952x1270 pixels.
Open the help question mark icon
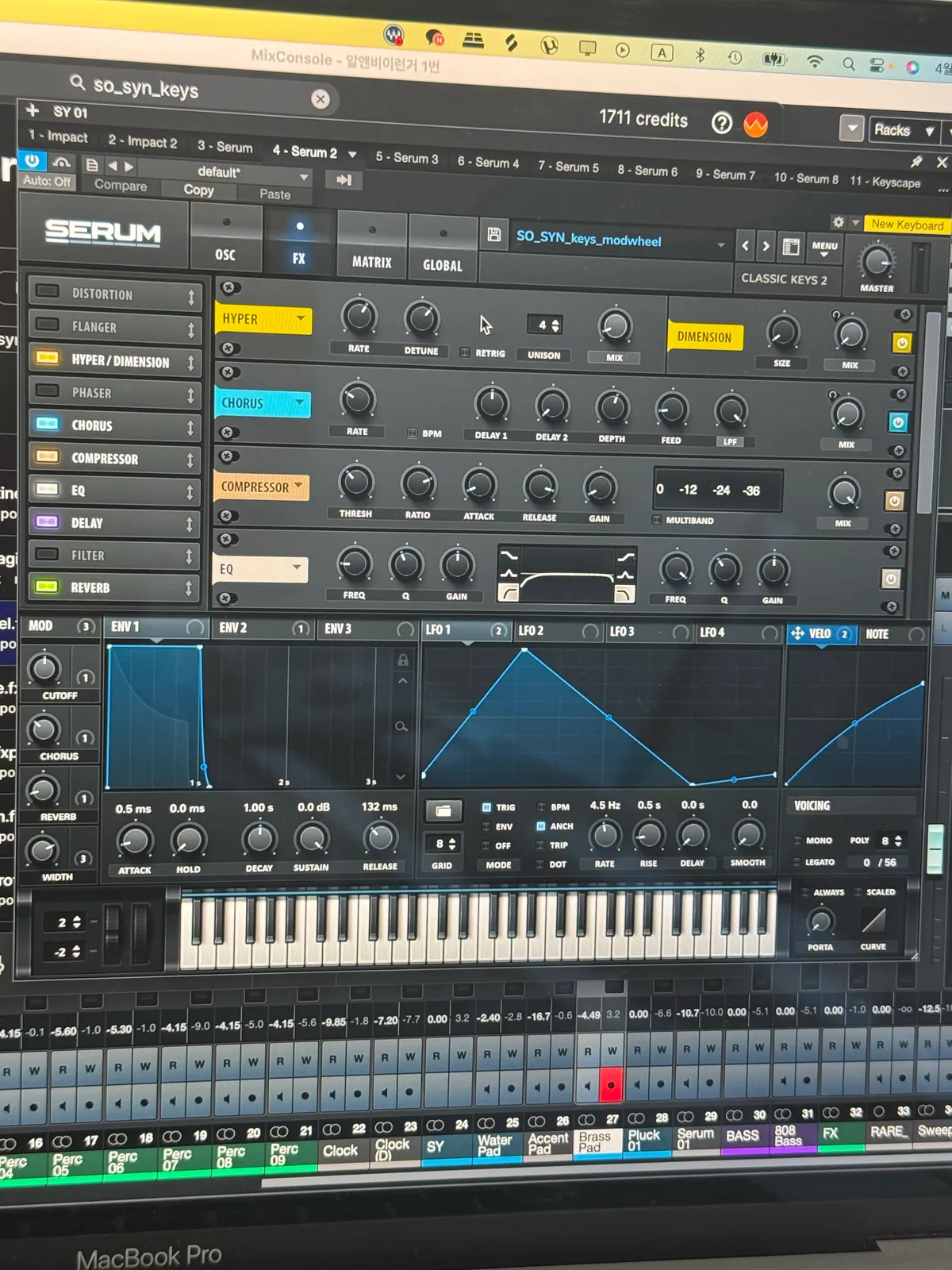(x=721, y=123)
